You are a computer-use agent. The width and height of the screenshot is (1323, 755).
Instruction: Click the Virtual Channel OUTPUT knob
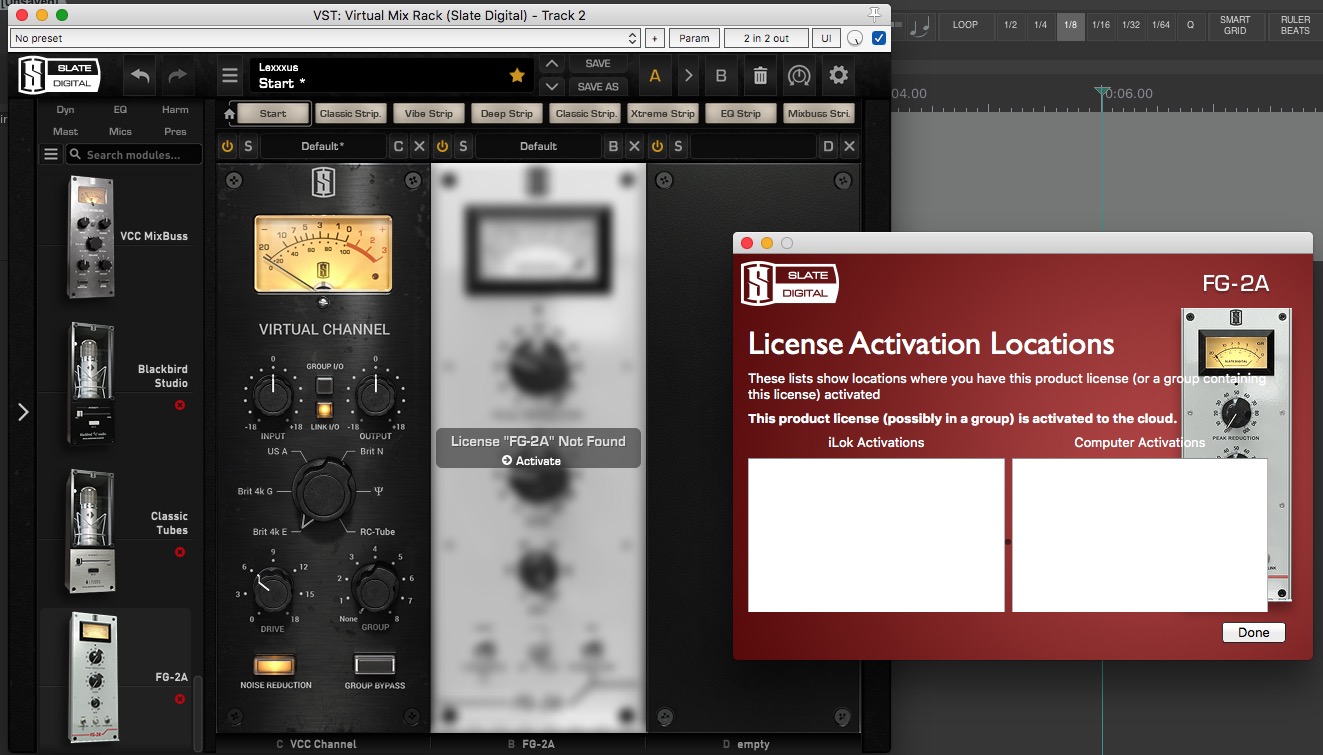point(375,395)
